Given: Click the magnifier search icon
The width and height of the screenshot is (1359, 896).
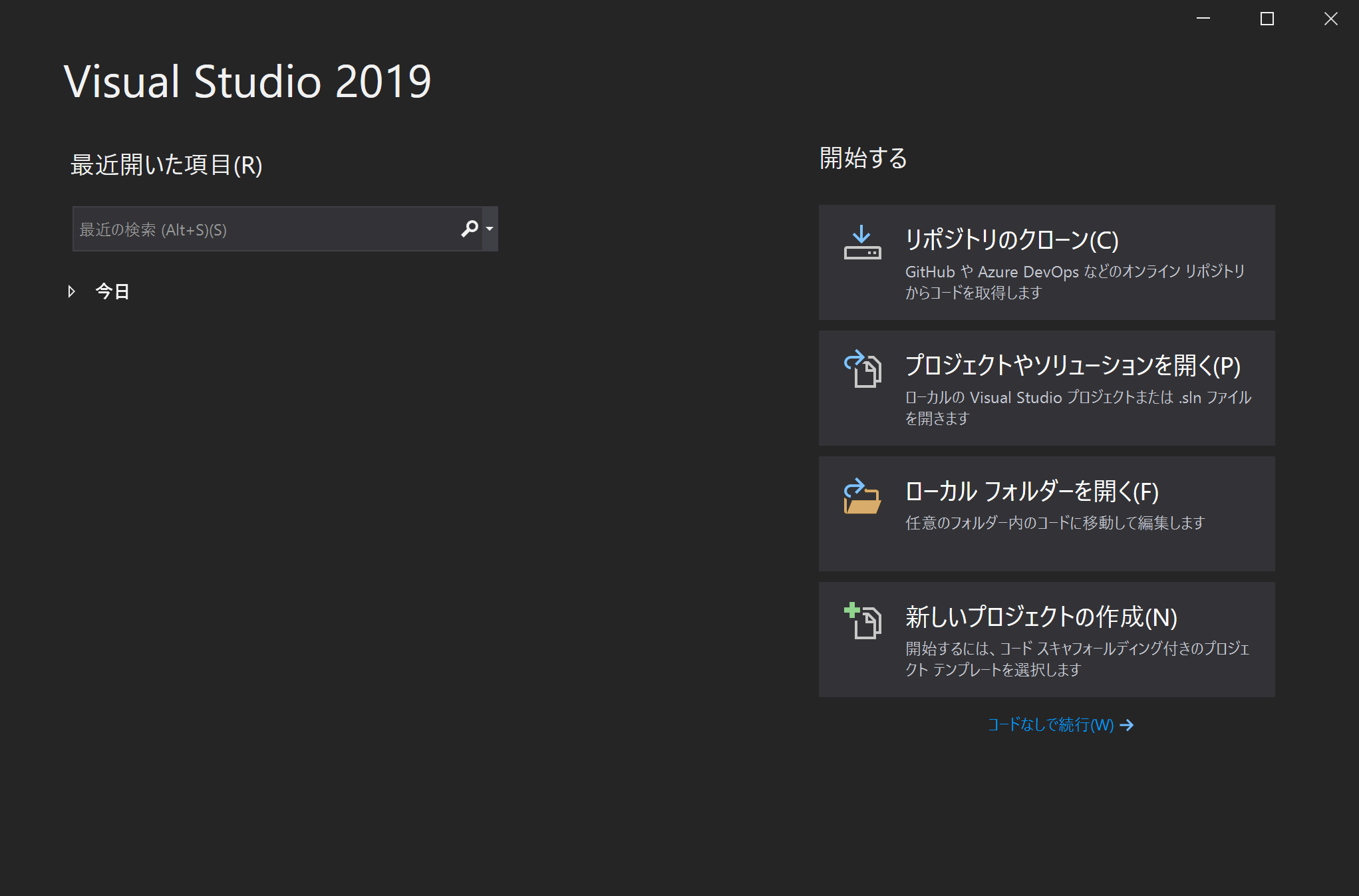Looking at the screenshot, I should [x=470, y=229].
